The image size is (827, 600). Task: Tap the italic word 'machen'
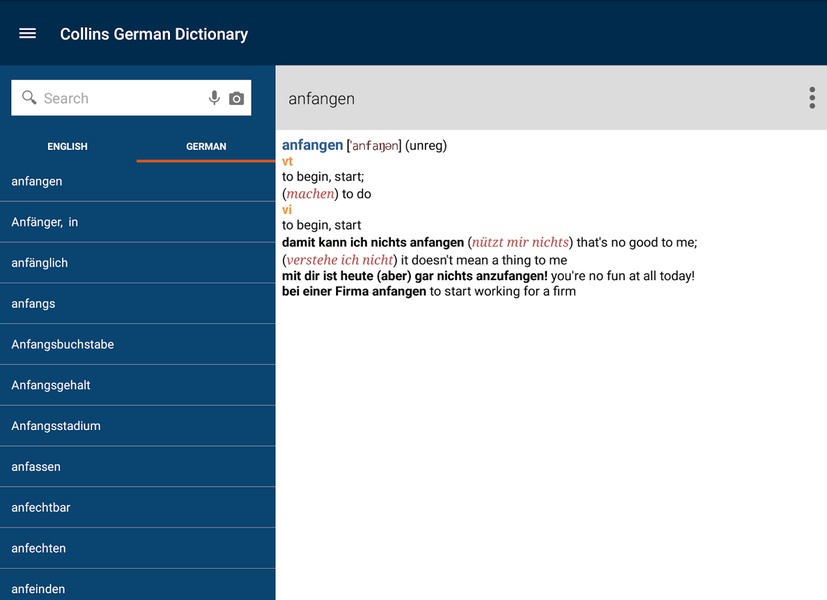click(x=311, y=194)
